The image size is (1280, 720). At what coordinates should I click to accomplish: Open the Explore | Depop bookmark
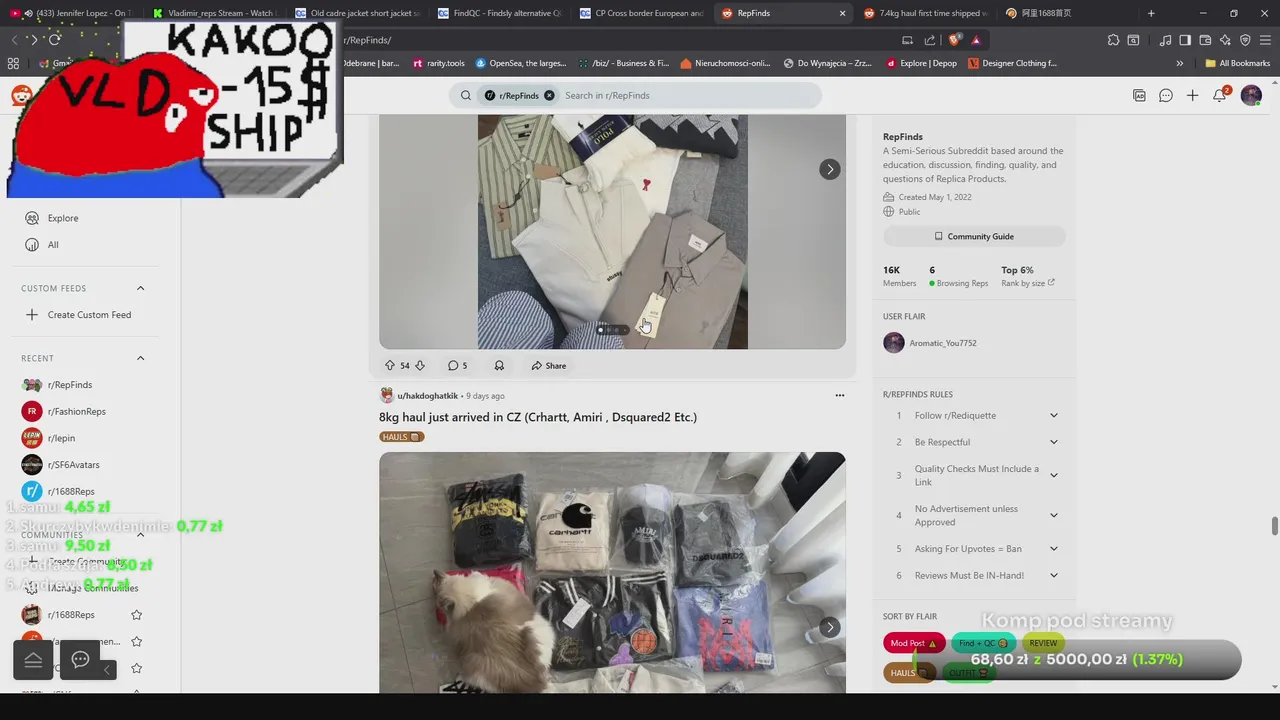(x=922, y=63)
